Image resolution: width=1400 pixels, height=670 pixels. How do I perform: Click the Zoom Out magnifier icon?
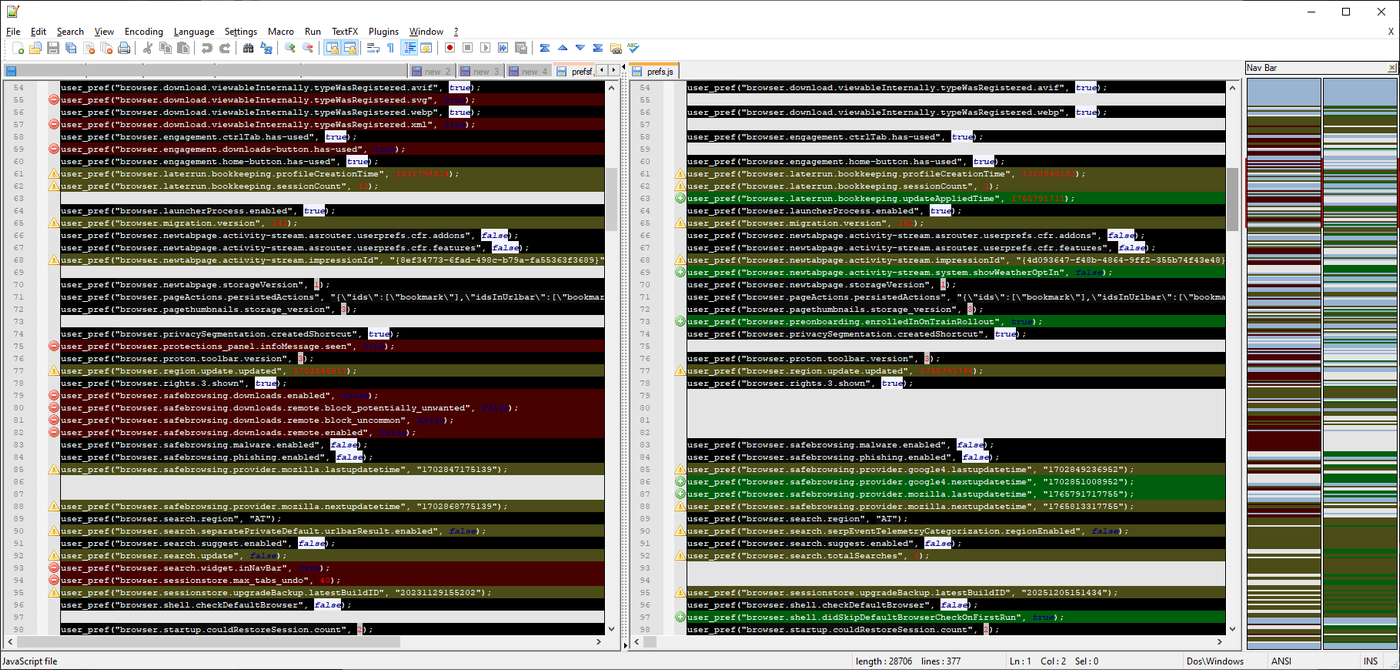pyautogui.click(x=308, y=48)
